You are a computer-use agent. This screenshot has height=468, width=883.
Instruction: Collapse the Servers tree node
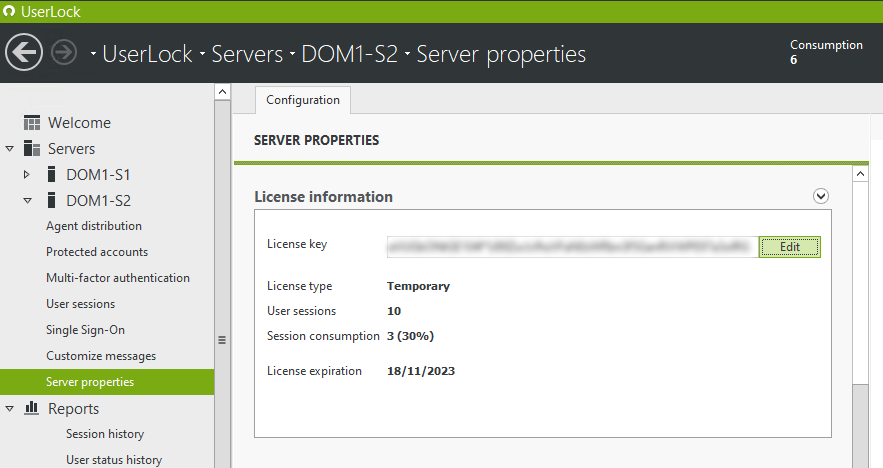point(10,149)
